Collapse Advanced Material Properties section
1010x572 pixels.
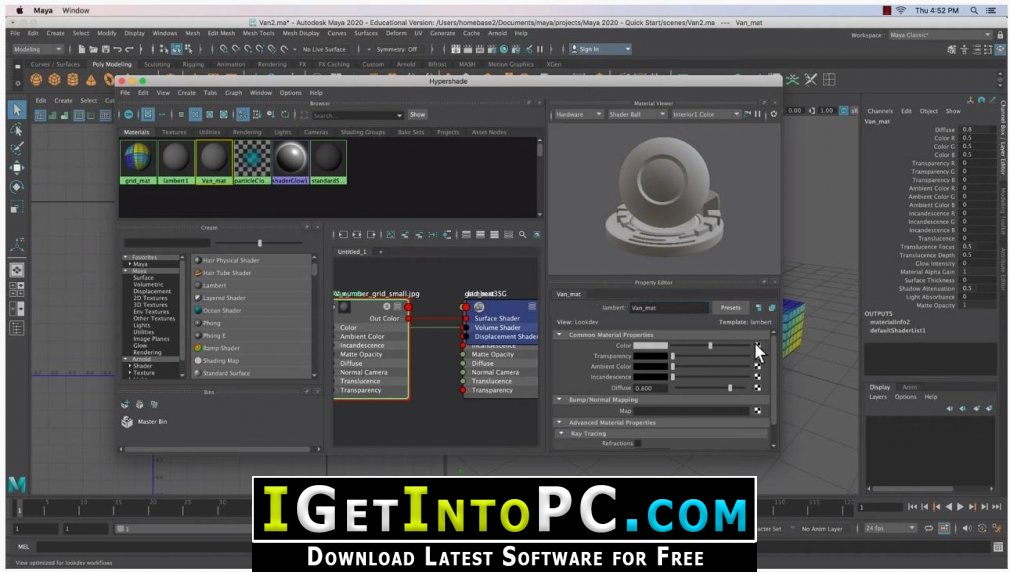click(x=559, y=423)
